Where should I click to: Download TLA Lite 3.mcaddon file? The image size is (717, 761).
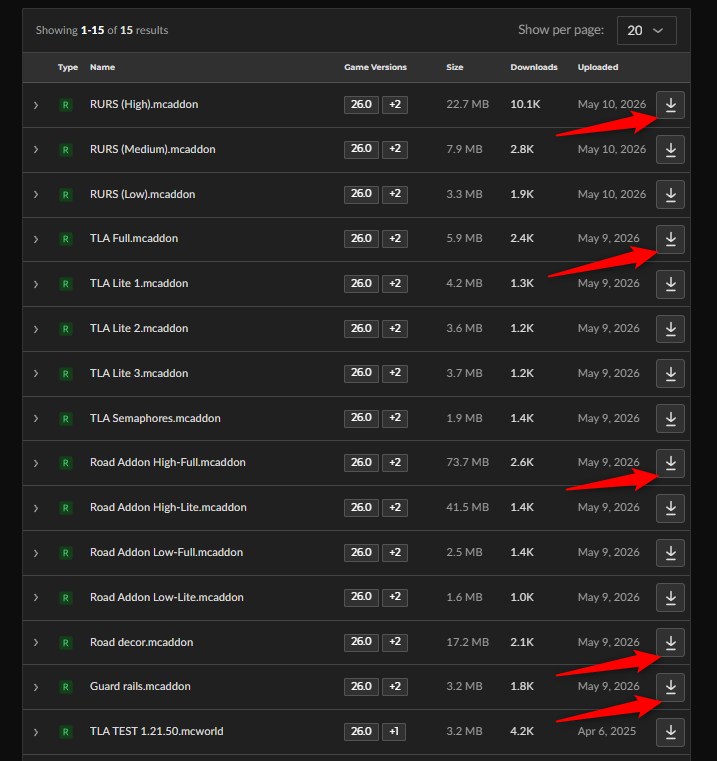(670, 374)
